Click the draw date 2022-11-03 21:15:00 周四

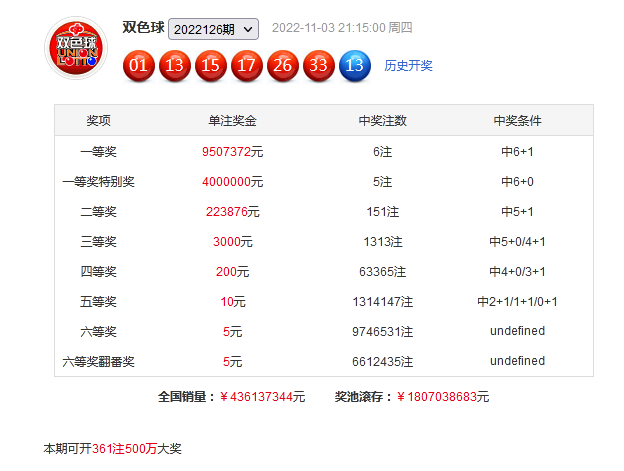tap(342, 28)
